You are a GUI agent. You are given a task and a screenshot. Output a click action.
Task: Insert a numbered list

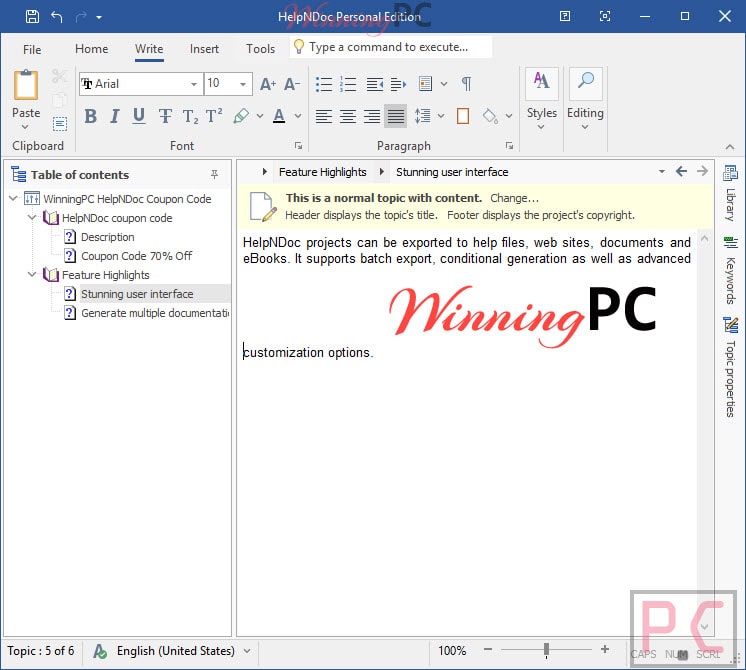348,84
